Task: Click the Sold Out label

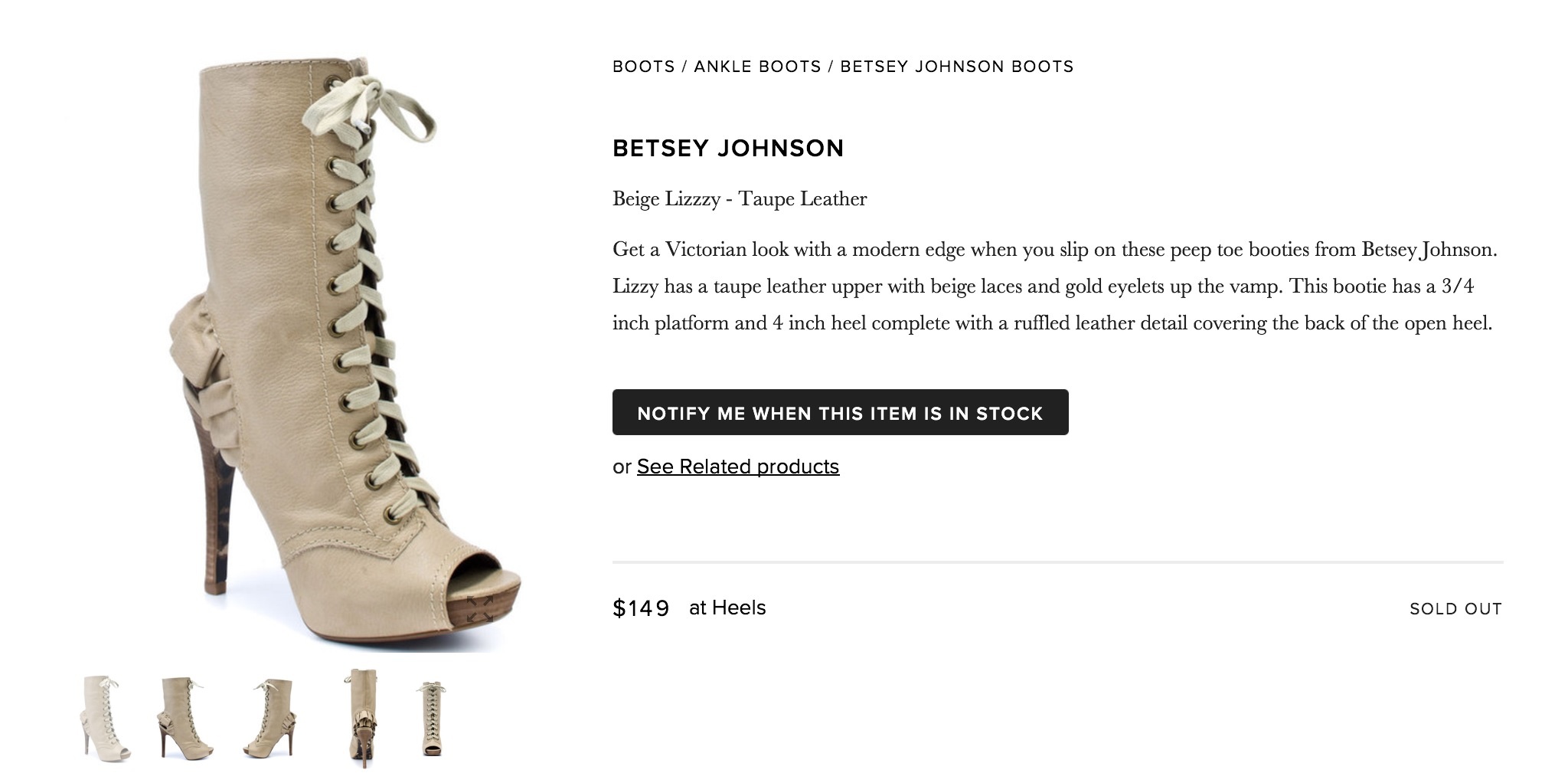Action: 1455,609
